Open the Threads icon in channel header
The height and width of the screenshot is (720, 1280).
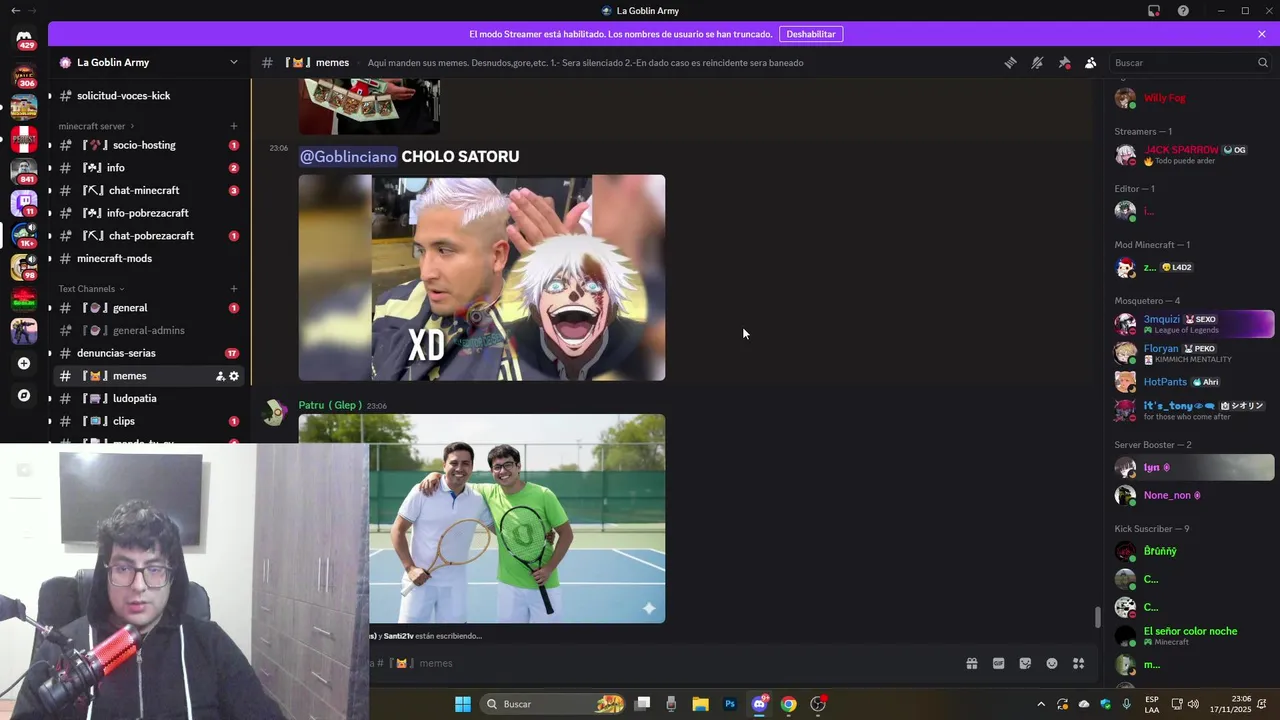pyautogui.click(x=1010, y=62)
